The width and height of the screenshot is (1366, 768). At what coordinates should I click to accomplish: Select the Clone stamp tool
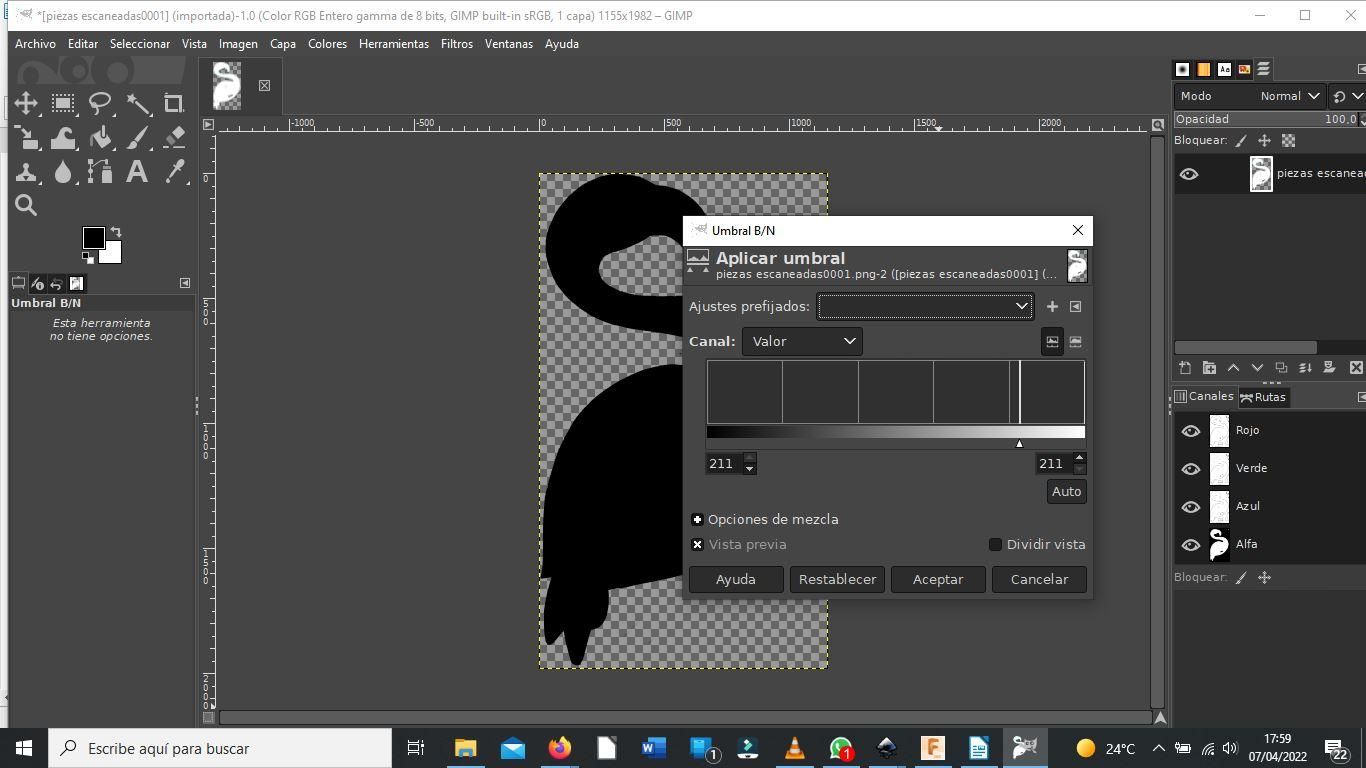pos(26,171)
